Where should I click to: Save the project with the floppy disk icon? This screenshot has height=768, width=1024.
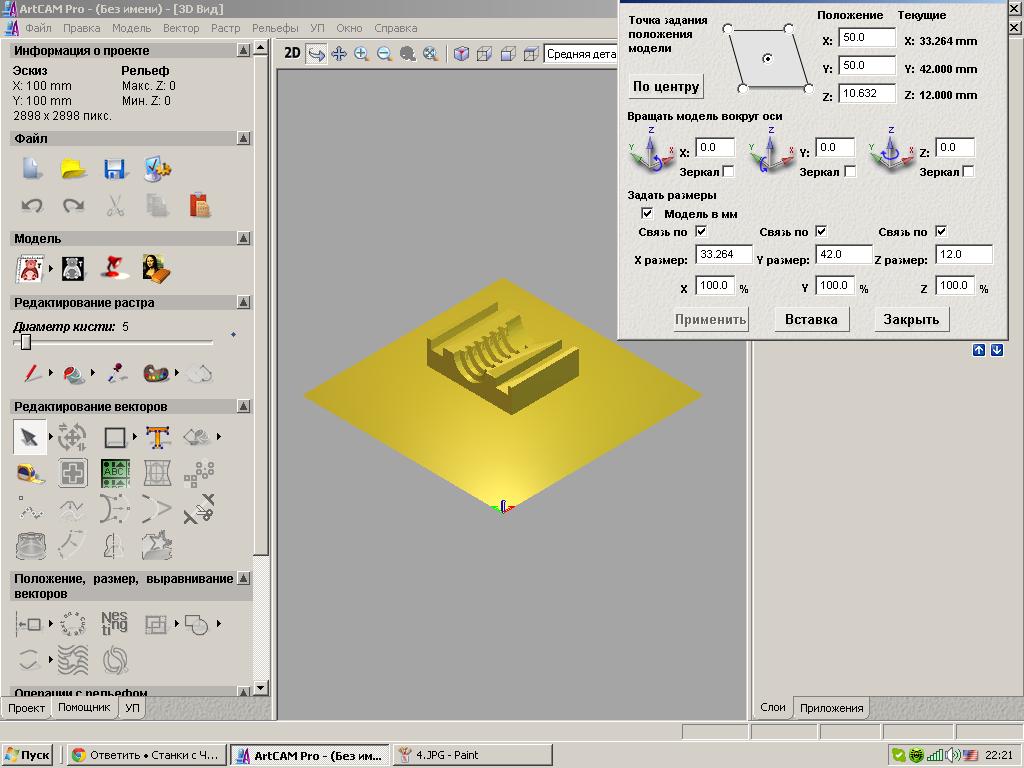click(x=116, y=169)
